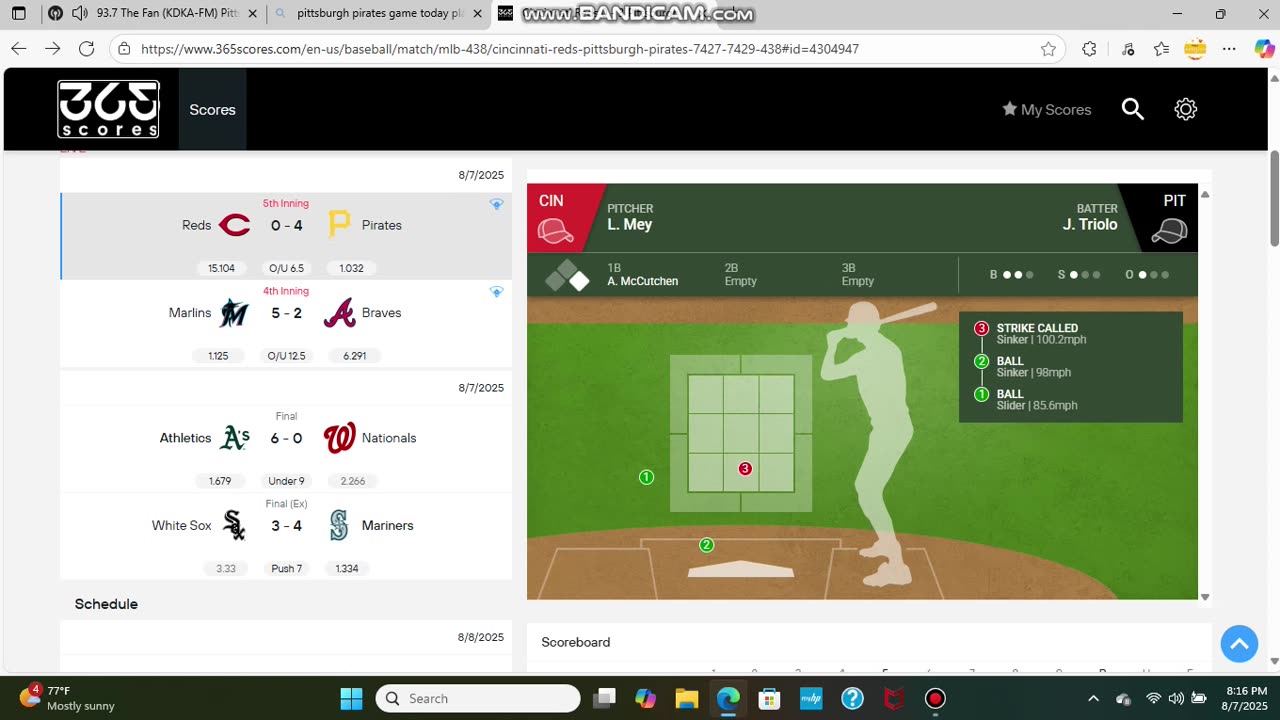The height and width of the screenshot is (720, 1280).
Task: Click the Mariners team logo
Action: pos(339,525)
